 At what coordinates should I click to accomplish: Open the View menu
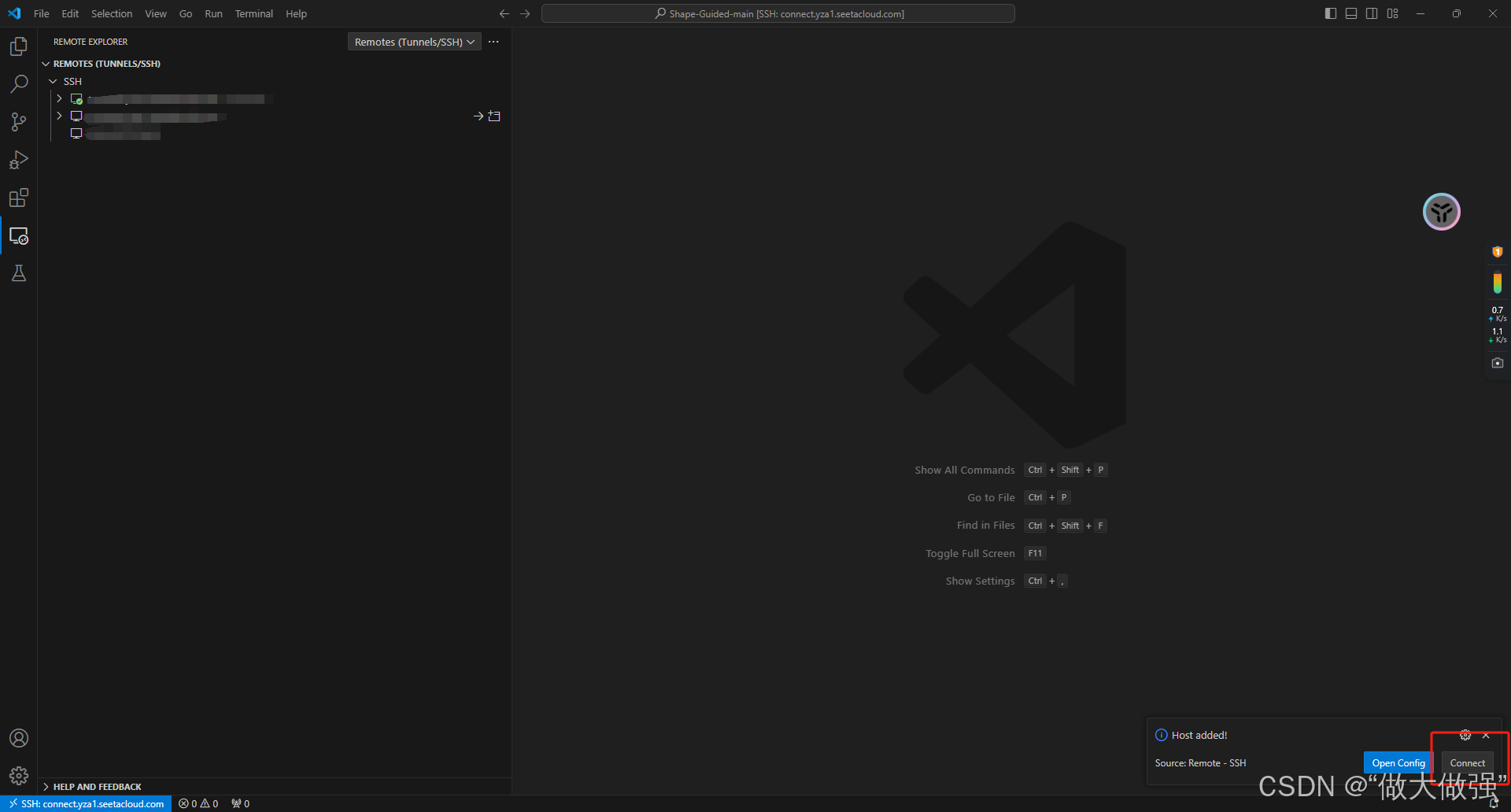click(x=156, y=13)
